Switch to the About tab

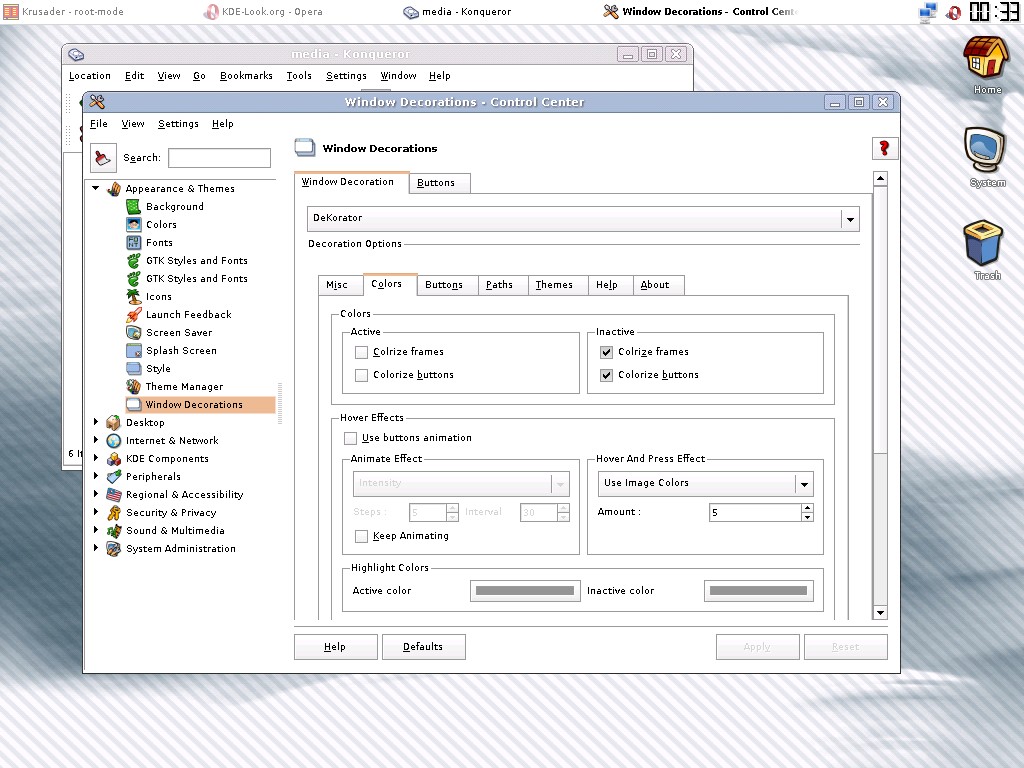coord(659,285)
